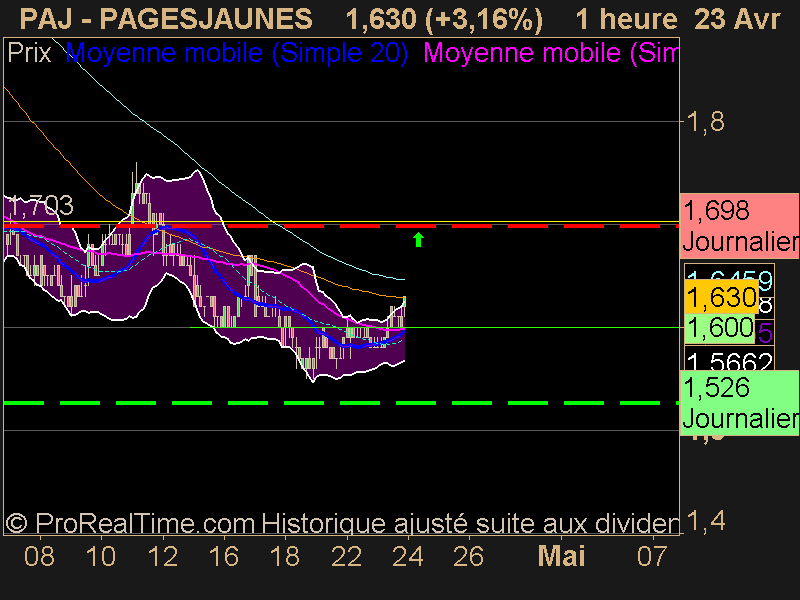Click the '07' date axis label

(652, 556)
